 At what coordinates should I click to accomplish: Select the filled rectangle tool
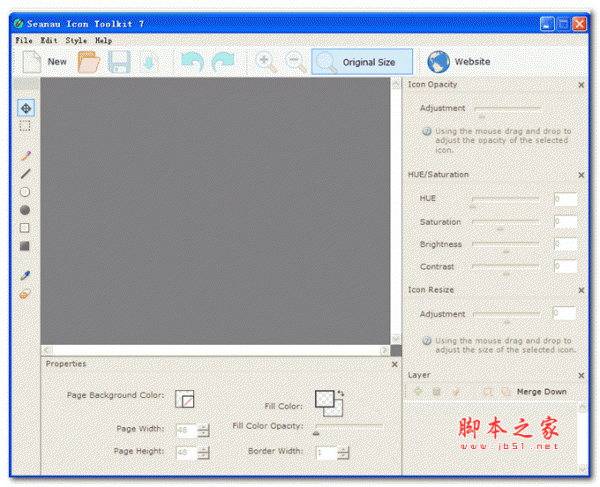[24, 246]
